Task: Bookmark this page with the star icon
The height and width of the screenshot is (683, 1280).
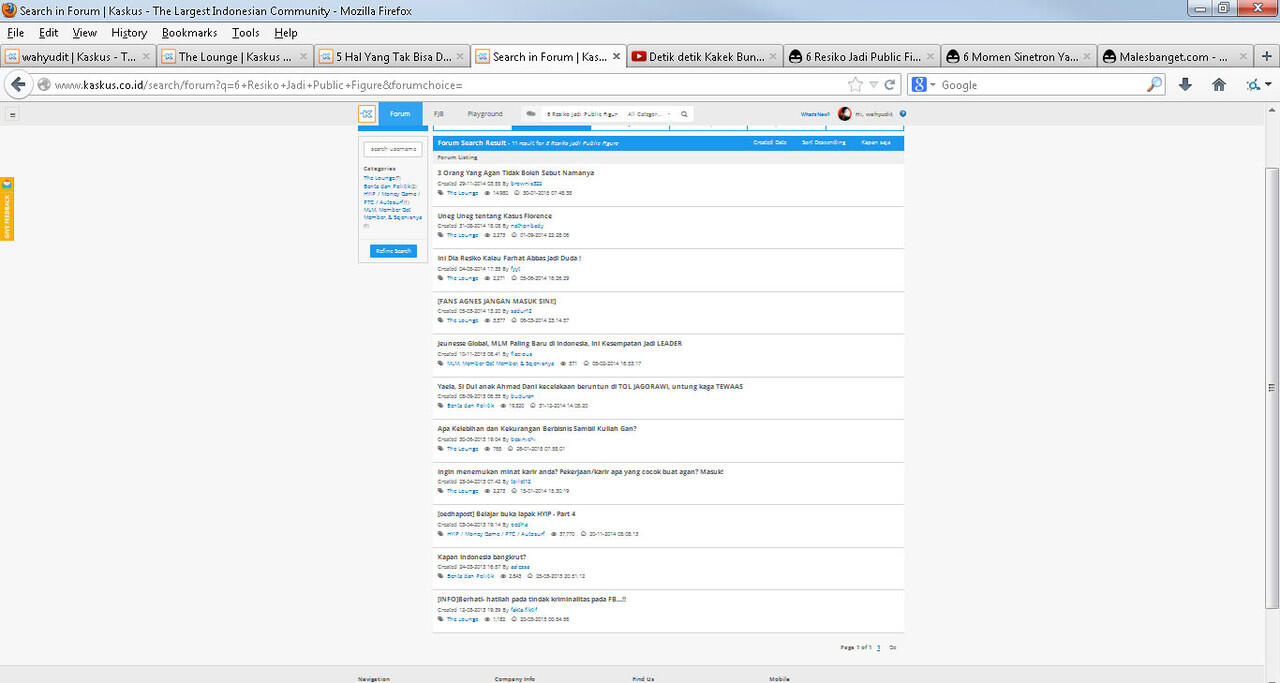Action: pyautogui.click(x=855, y=85)
